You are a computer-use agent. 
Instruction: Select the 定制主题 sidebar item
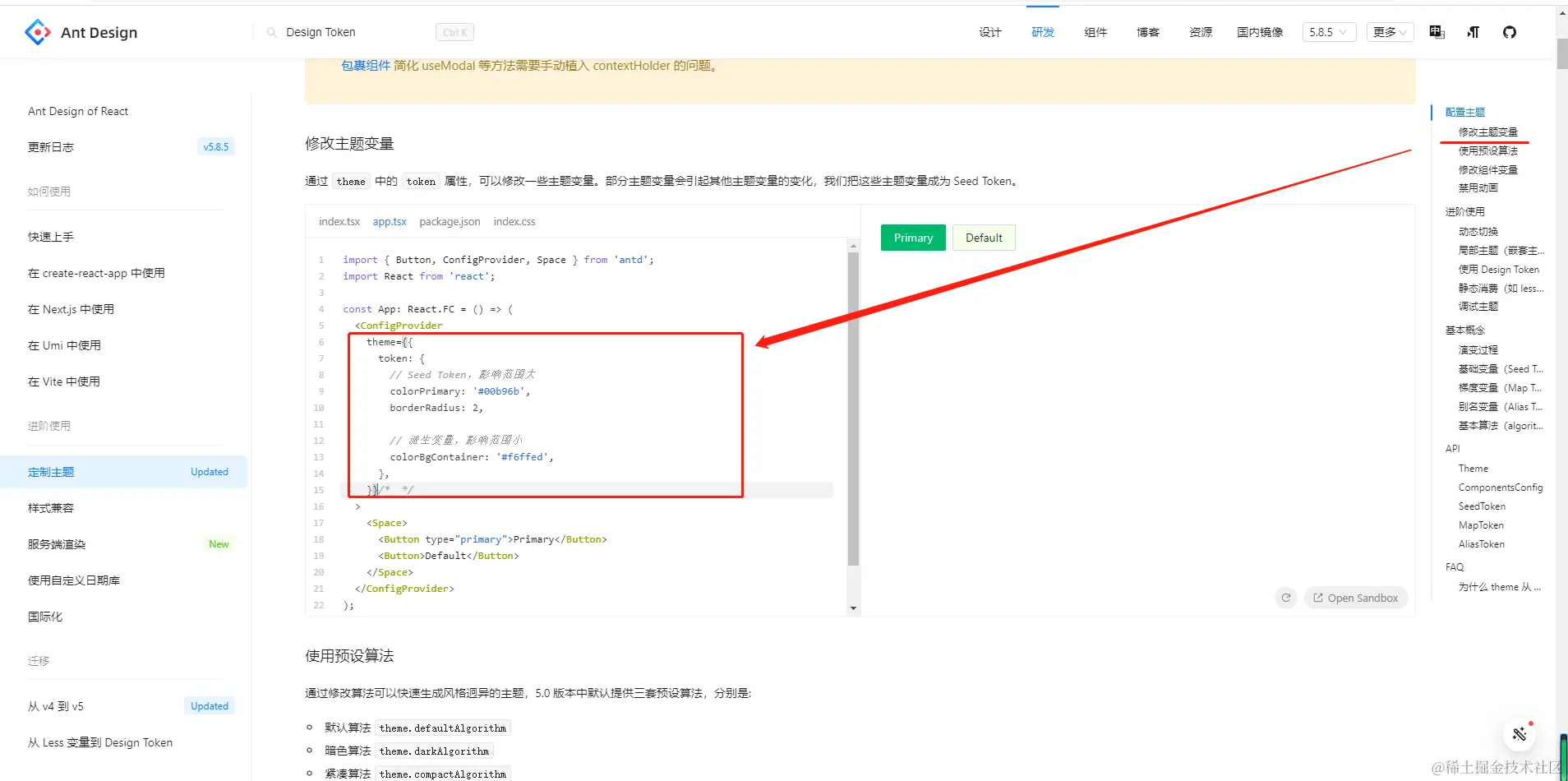pyautogui.click(x=124, y=472)
